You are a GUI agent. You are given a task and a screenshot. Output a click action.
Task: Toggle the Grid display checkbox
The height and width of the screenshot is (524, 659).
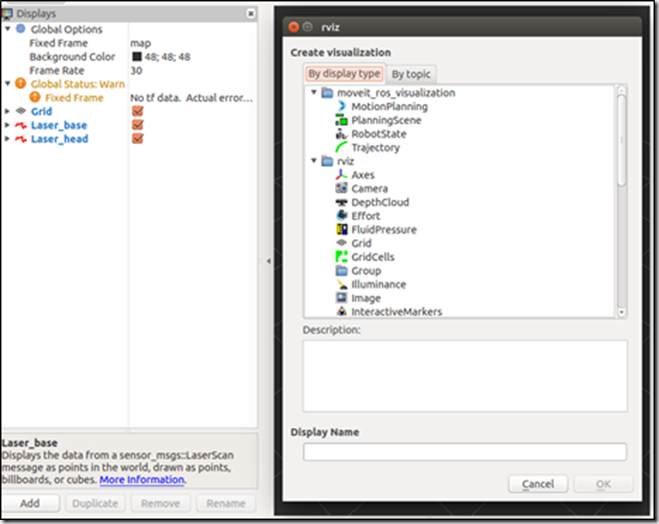click(x=137, y=111)
